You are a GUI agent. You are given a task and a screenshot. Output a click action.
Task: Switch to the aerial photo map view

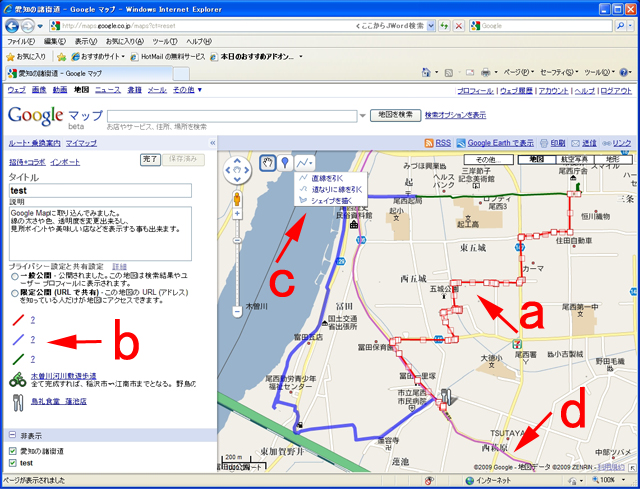click(x=574, y=159)
